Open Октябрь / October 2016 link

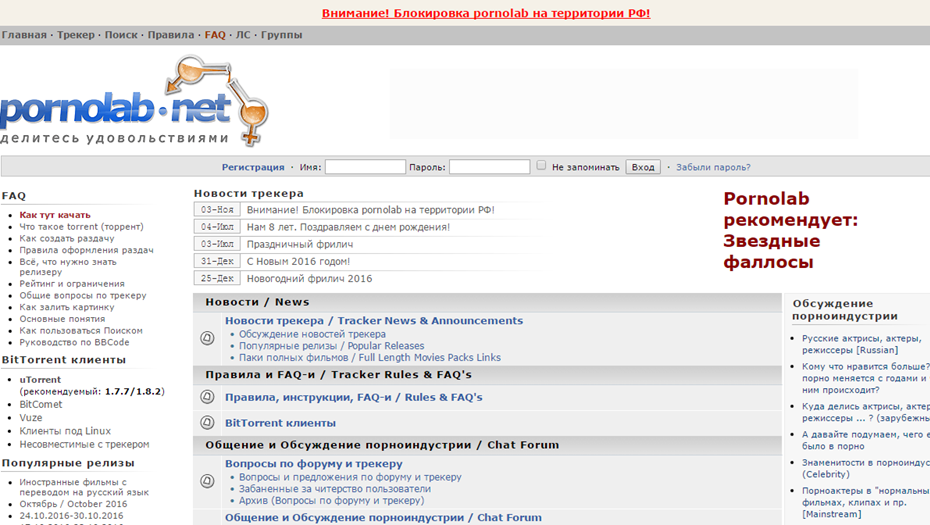74,504
